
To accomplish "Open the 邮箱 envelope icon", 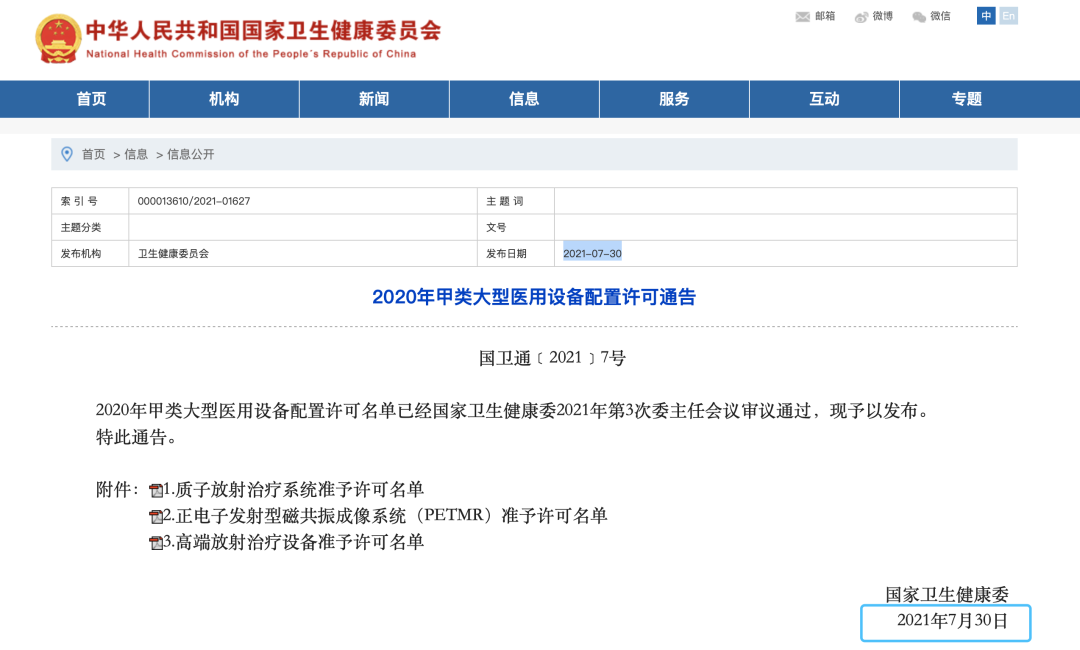I will click(x=802, y=17).
